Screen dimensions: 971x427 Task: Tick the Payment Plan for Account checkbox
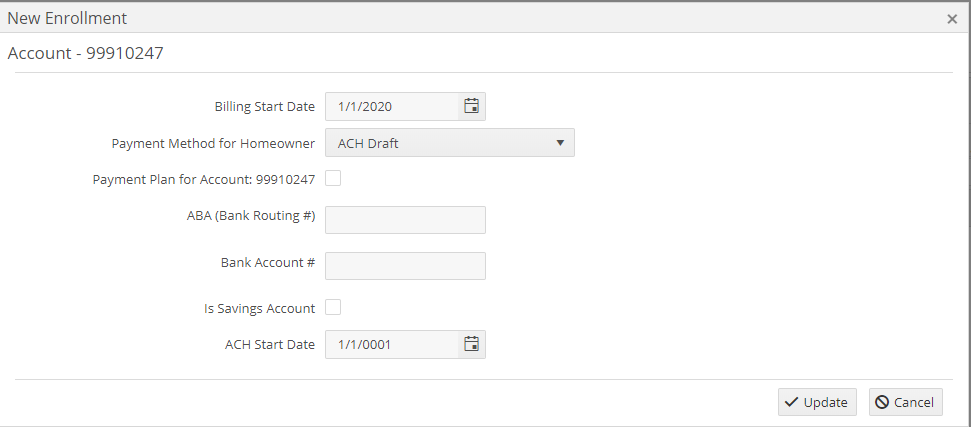[x=333, y=178]
